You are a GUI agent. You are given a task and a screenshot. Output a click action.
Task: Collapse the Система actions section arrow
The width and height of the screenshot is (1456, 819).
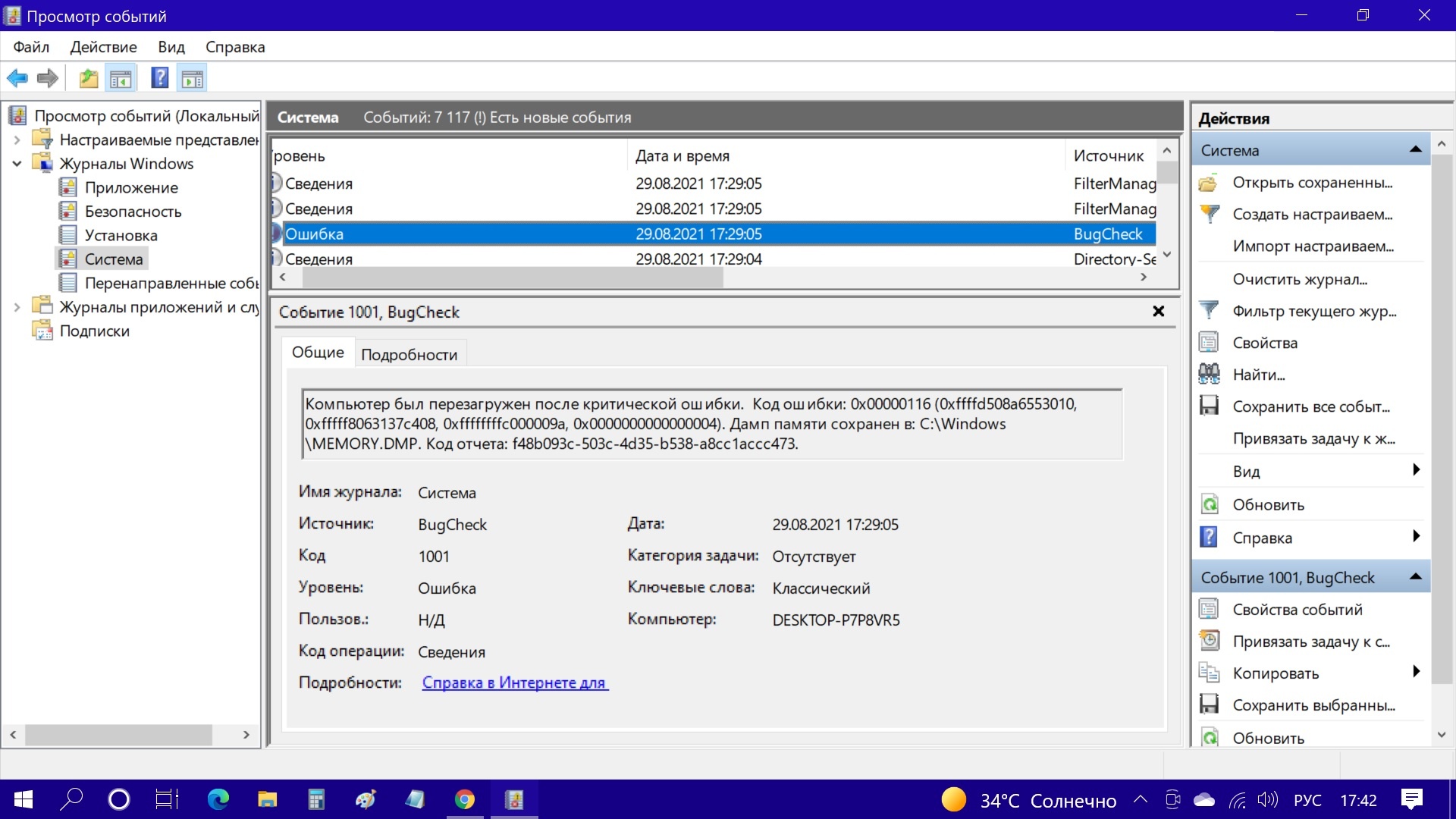pyautogui.click(x=1415, y=150)
